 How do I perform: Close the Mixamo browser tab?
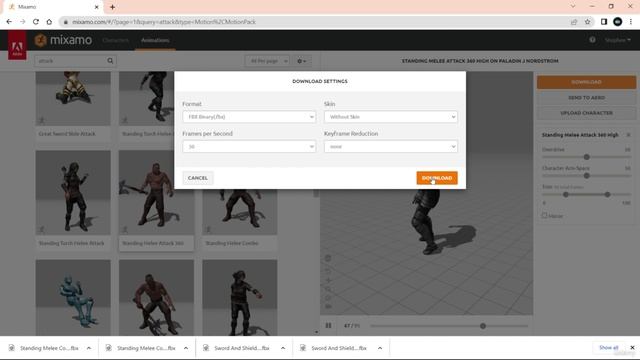point(96,7)
